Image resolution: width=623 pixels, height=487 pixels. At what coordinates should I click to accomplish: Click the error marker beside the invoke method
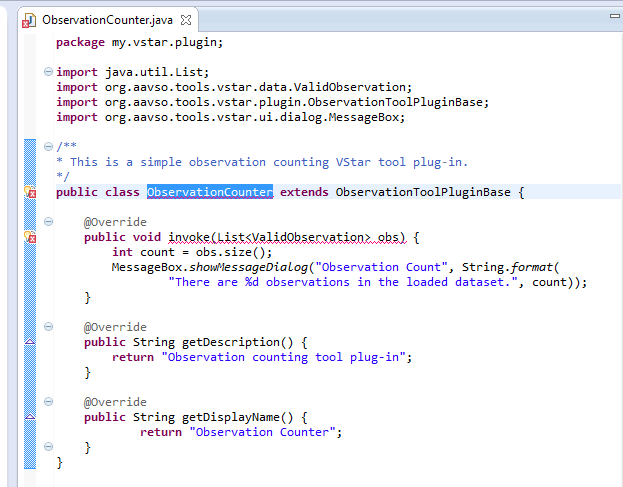29,237
